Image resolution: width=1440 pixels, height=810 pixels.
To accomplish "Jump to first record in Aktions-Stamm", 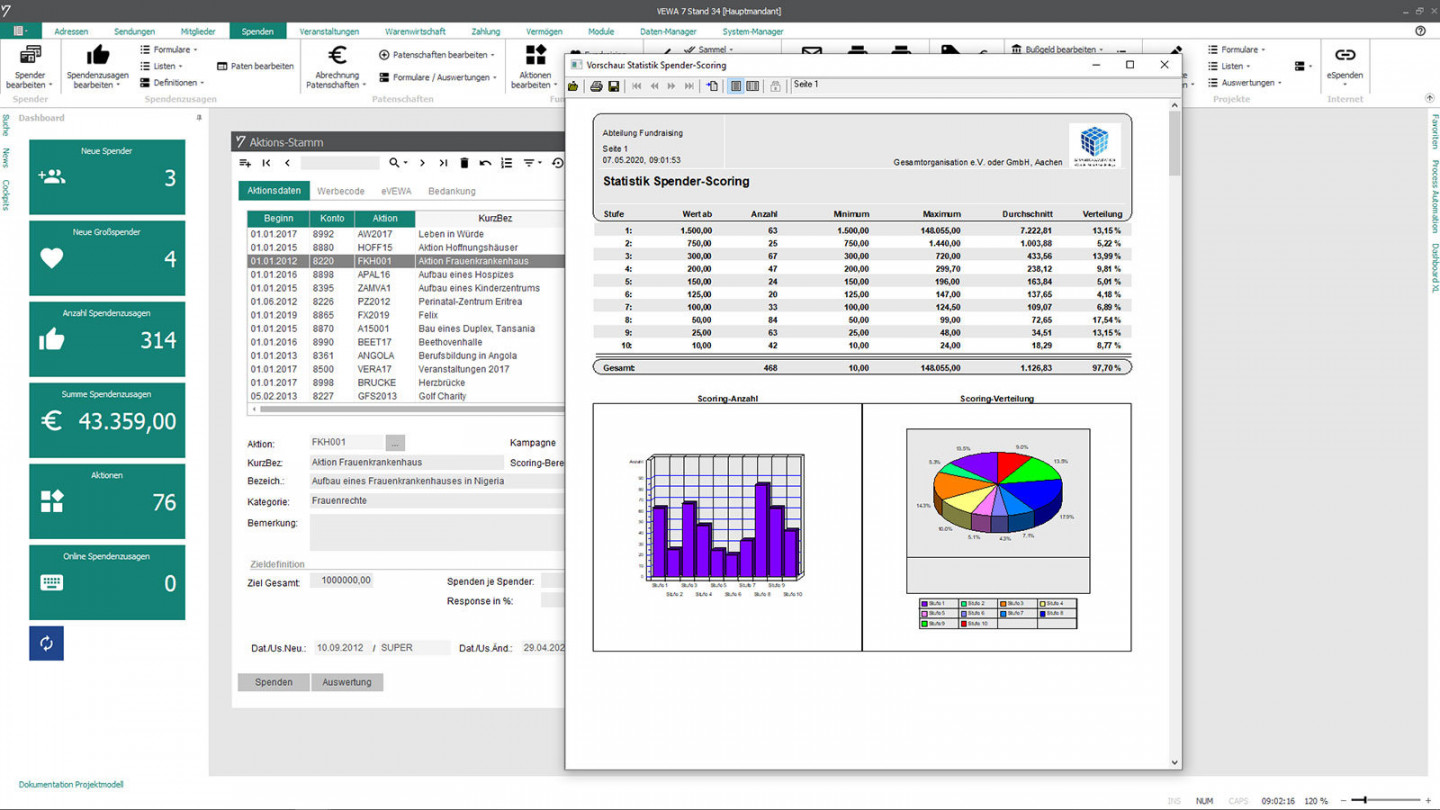I will pos(266,163).
